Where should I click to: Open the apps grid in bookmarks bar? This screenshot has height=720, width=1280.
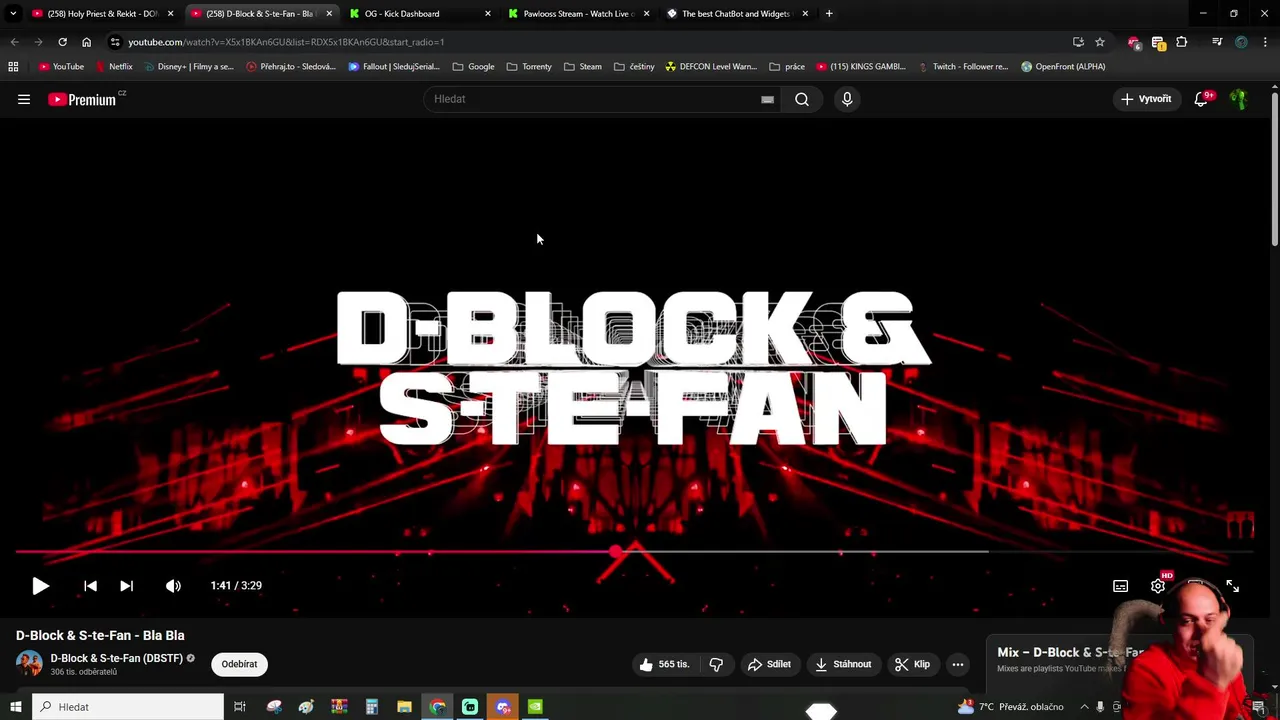13,67
